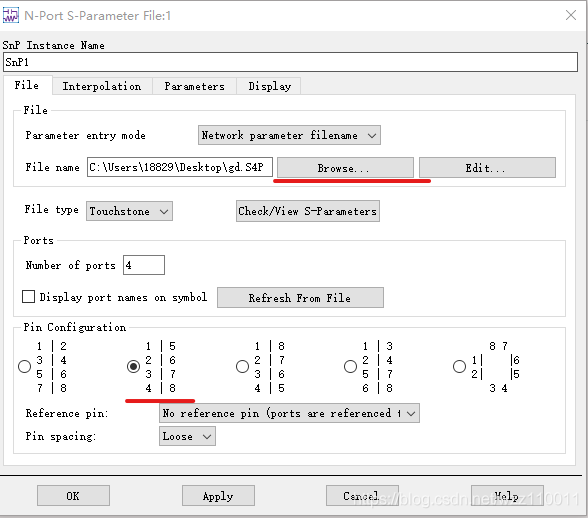Open the Reference pin dropdown
Image resolution: width=588 pixels, height=518 pixels.
(x=289, y=413)
